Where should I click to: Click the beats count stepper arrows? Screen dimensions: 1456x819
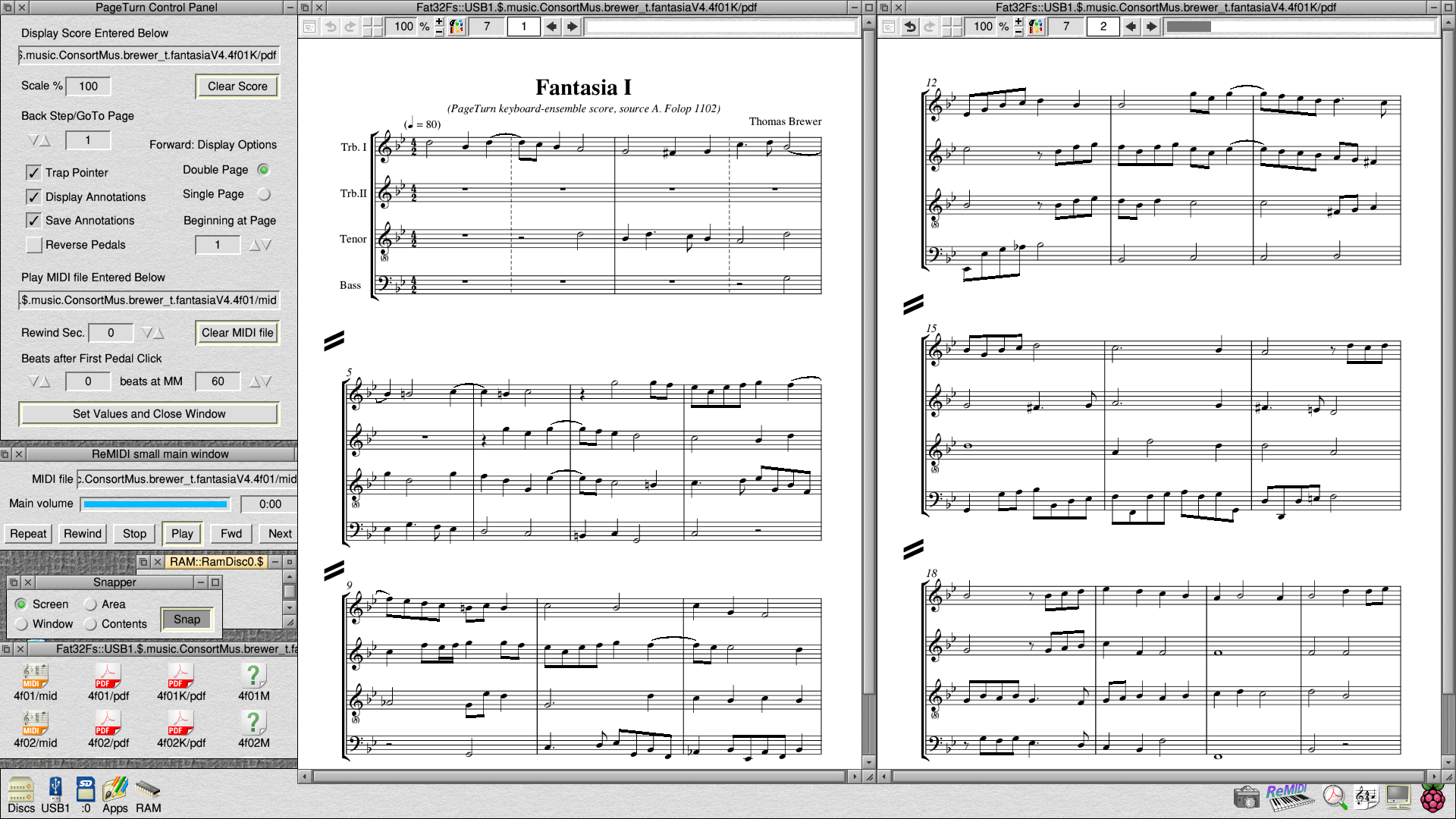(39, 381)
